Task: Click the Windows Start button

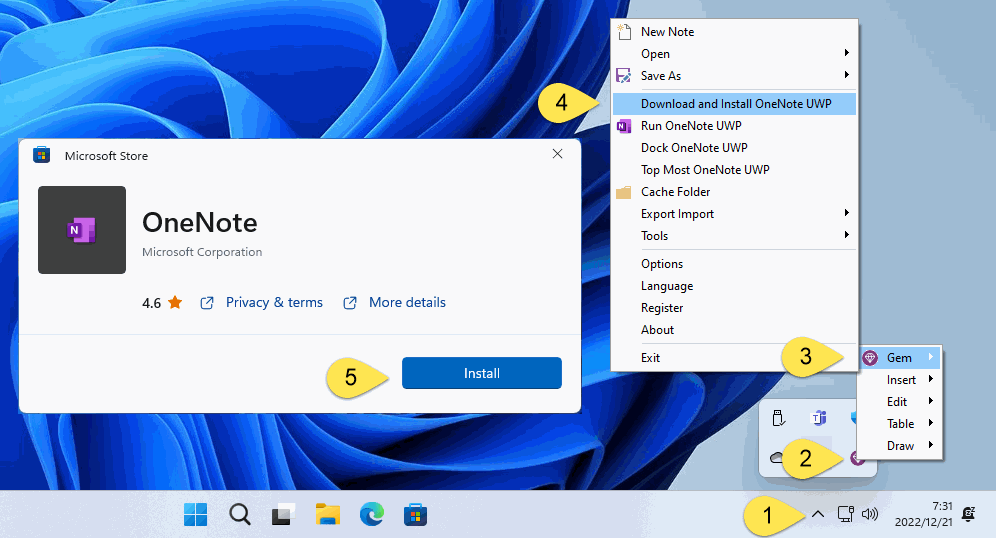Action: 196,514
